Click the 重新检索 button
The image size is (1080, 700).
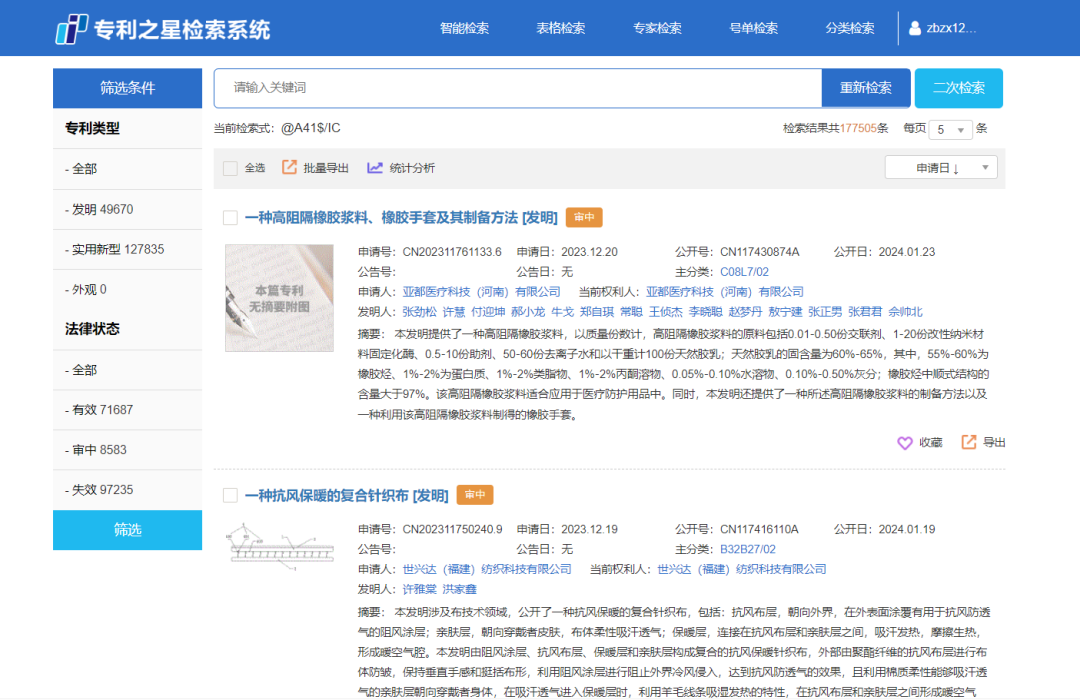coord(866,88)
